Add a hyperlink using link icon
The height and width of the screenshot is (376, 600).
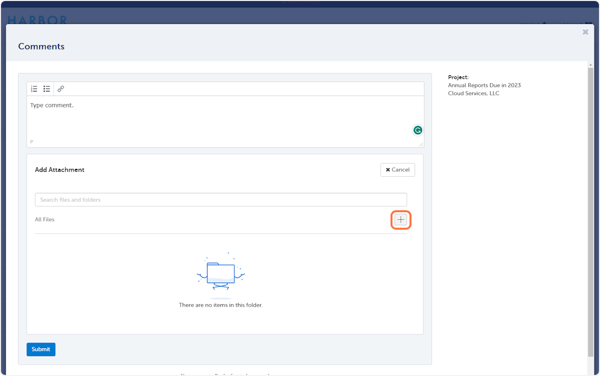[x=60, y=89]
